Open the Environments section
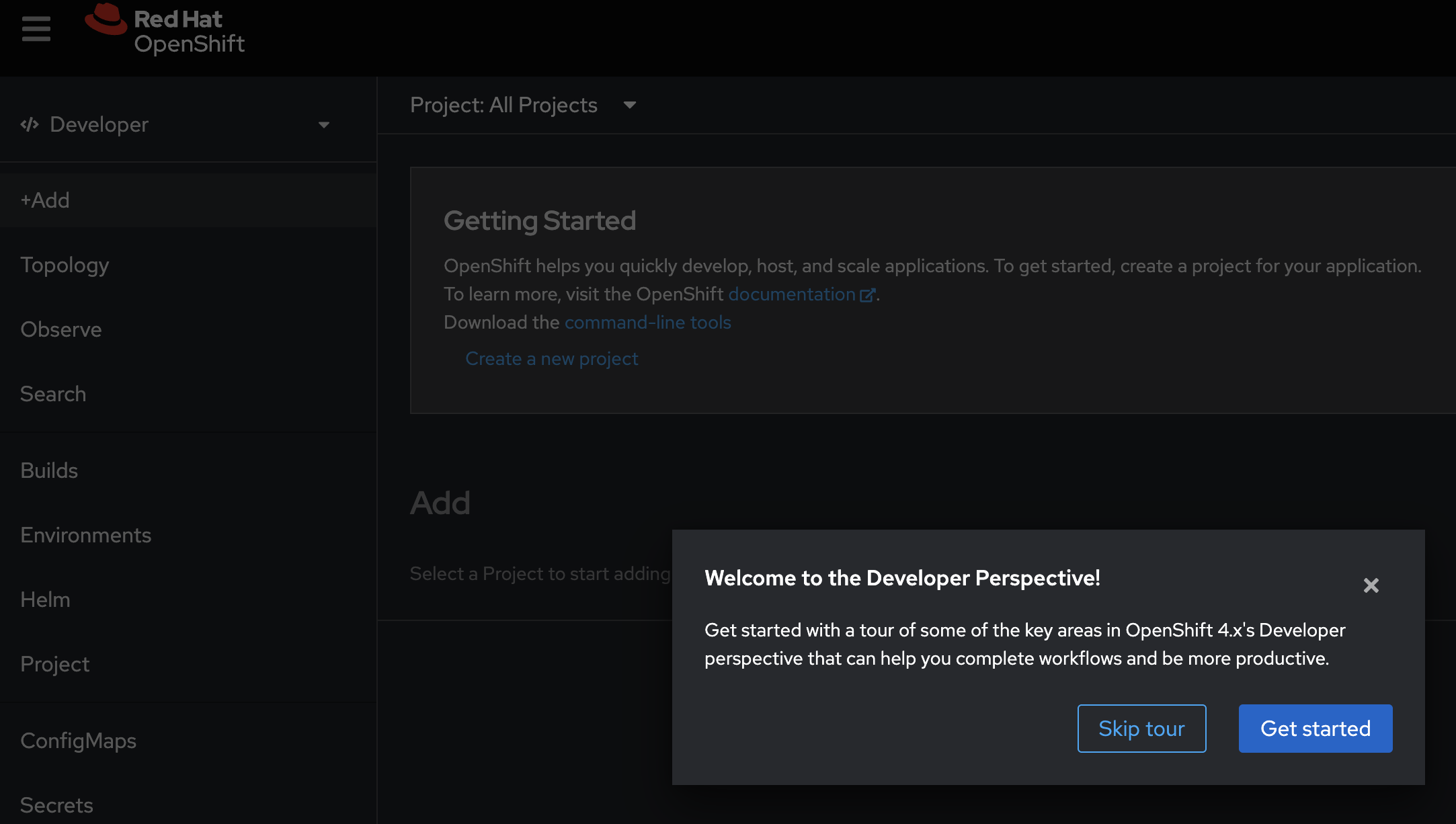The image size is (1456, 824). click(86, 535)
